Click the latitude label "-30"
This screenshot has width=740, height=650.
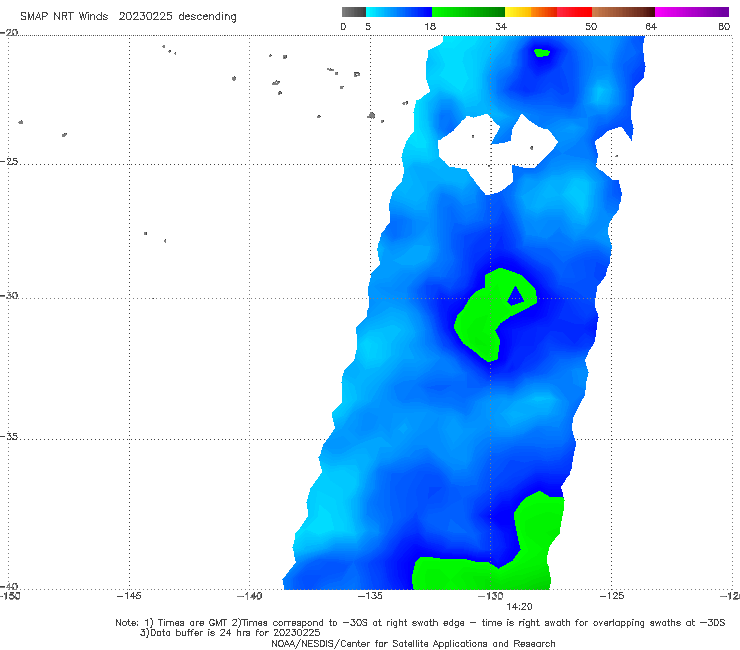tap(9, 295)
